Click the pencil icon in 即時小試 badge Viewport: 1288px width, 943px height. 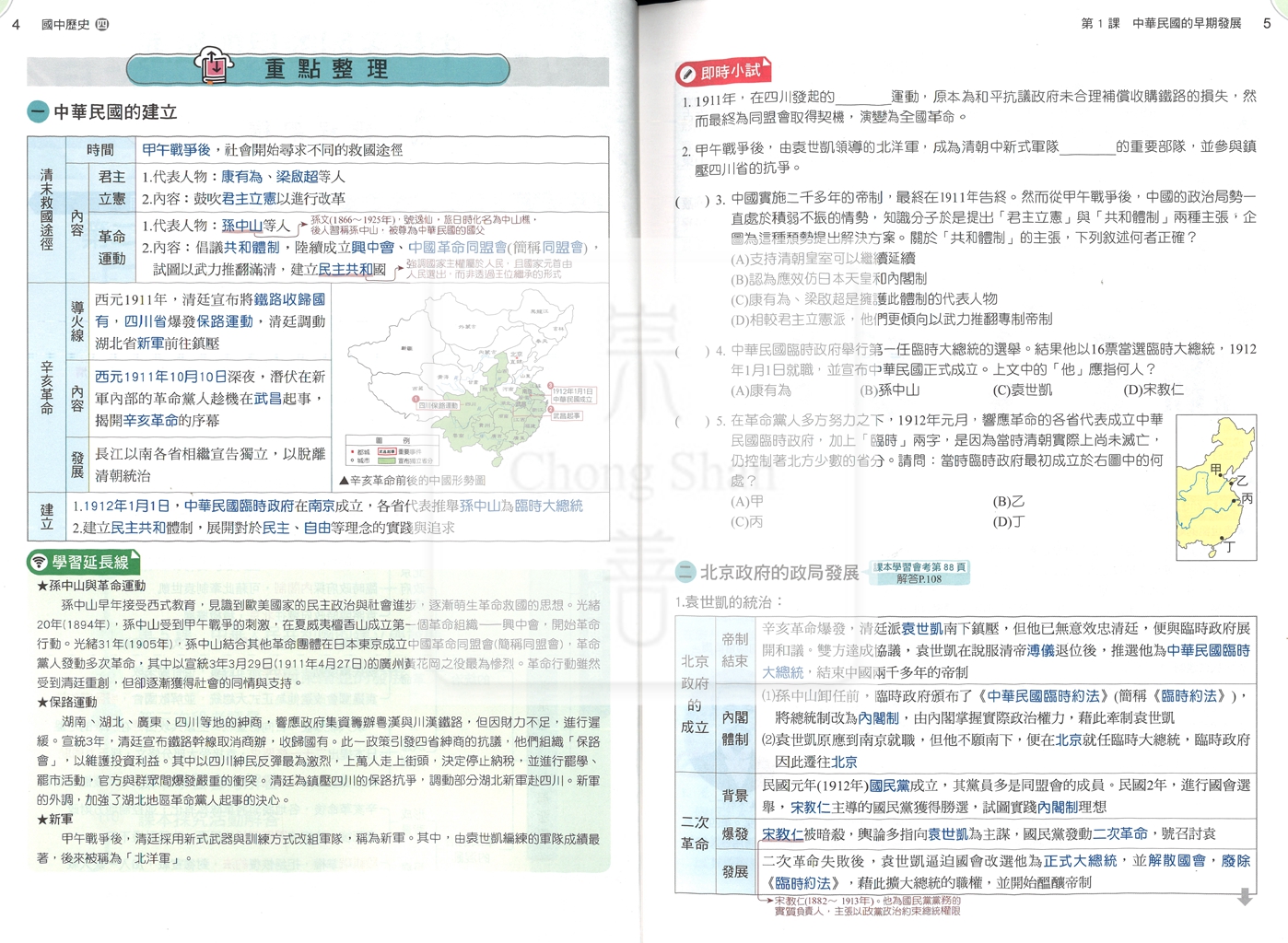[686, 74]
